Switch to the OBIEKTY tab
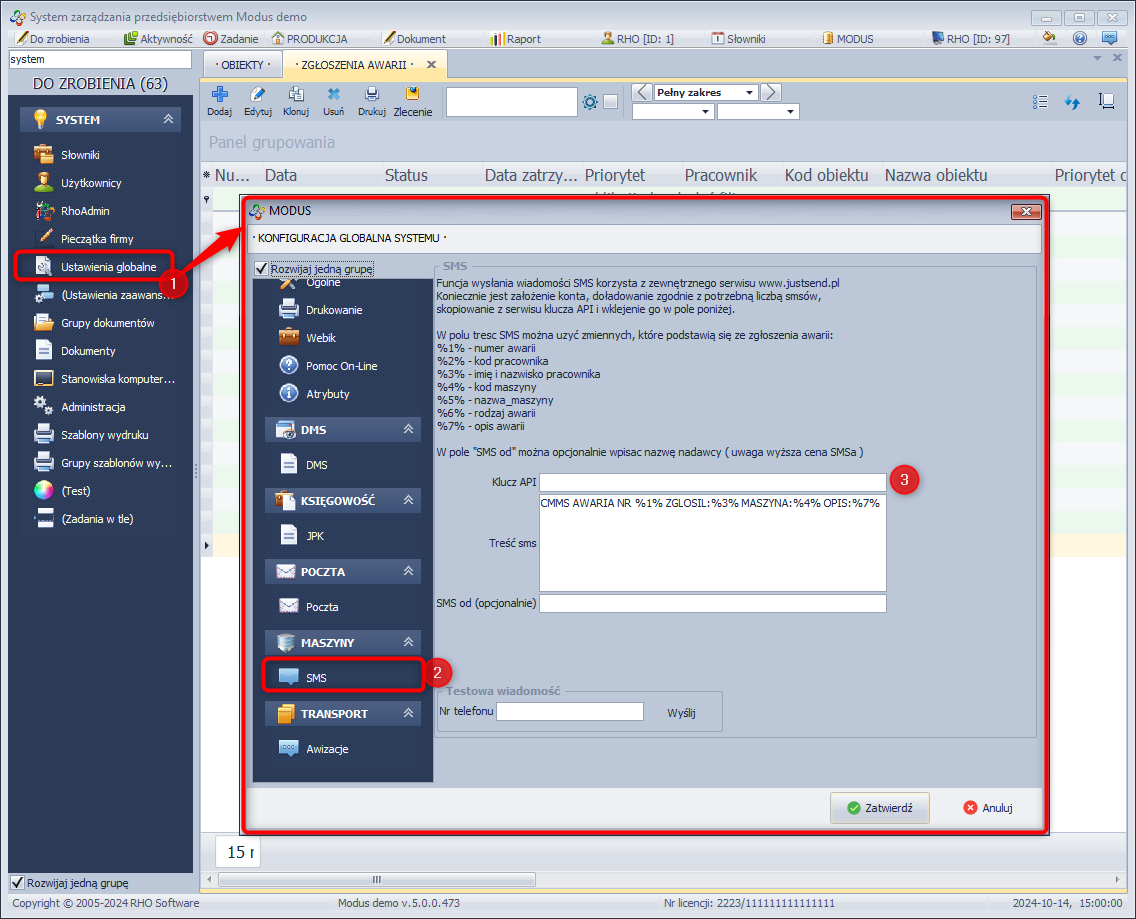Image resolution: width=1136 pixels, height=919 pixels. click(x=241, y=65)
